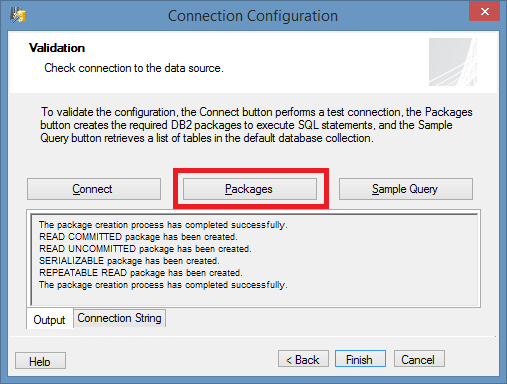Open Help for this dialog
The height and width of the screenshot is (384, 507).
click(40, 361)
